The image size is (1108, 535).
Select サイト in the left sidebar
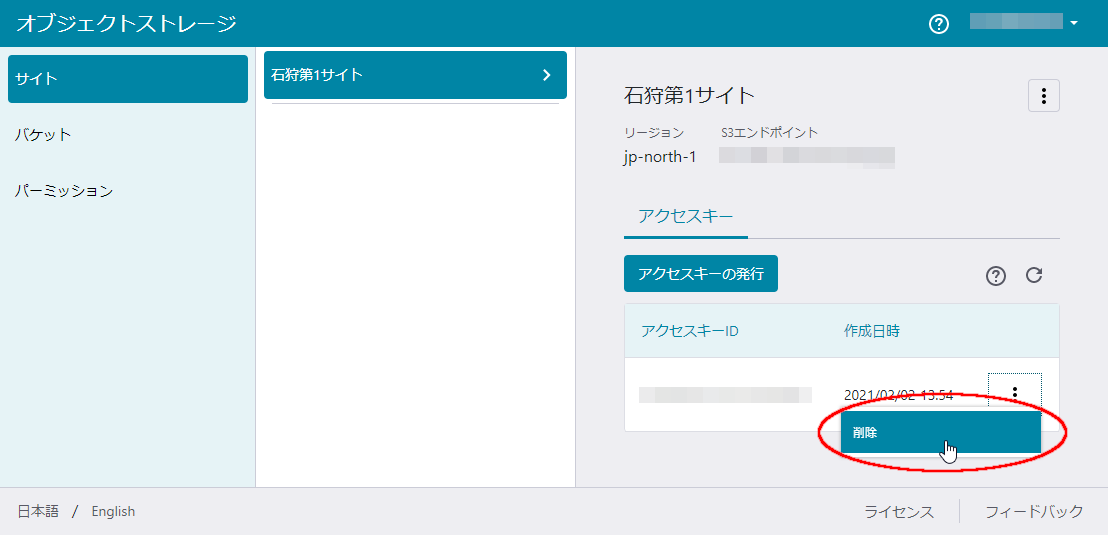(127, 79)
